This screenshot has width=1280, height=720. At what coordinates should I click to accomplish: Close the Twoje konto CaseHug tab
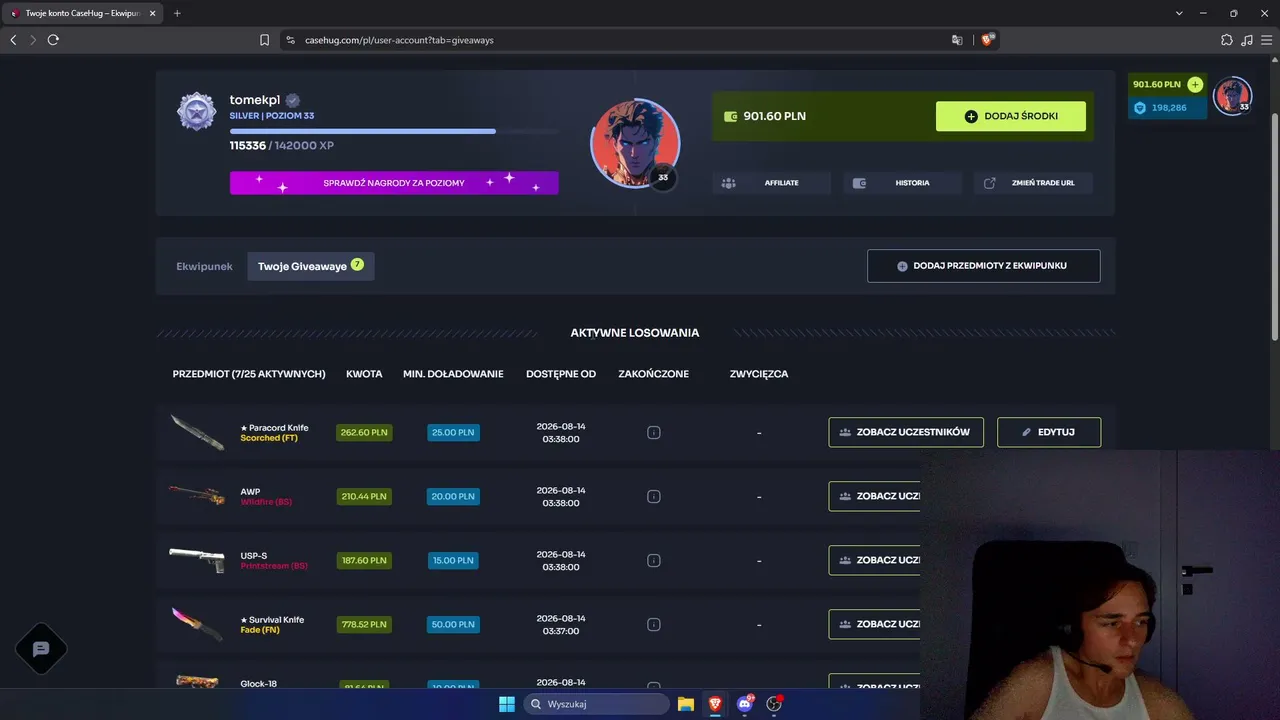click(152, 13)
